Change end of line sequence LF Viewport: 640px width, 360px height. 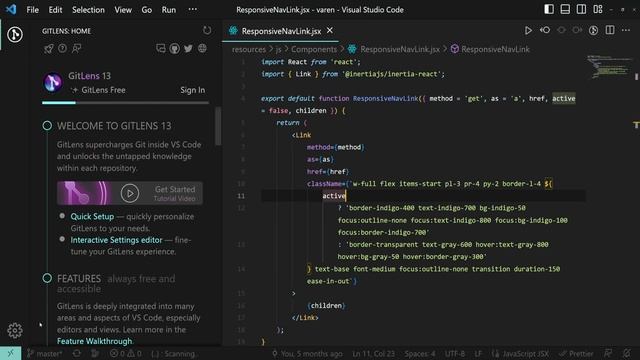(x=478, y=353)
